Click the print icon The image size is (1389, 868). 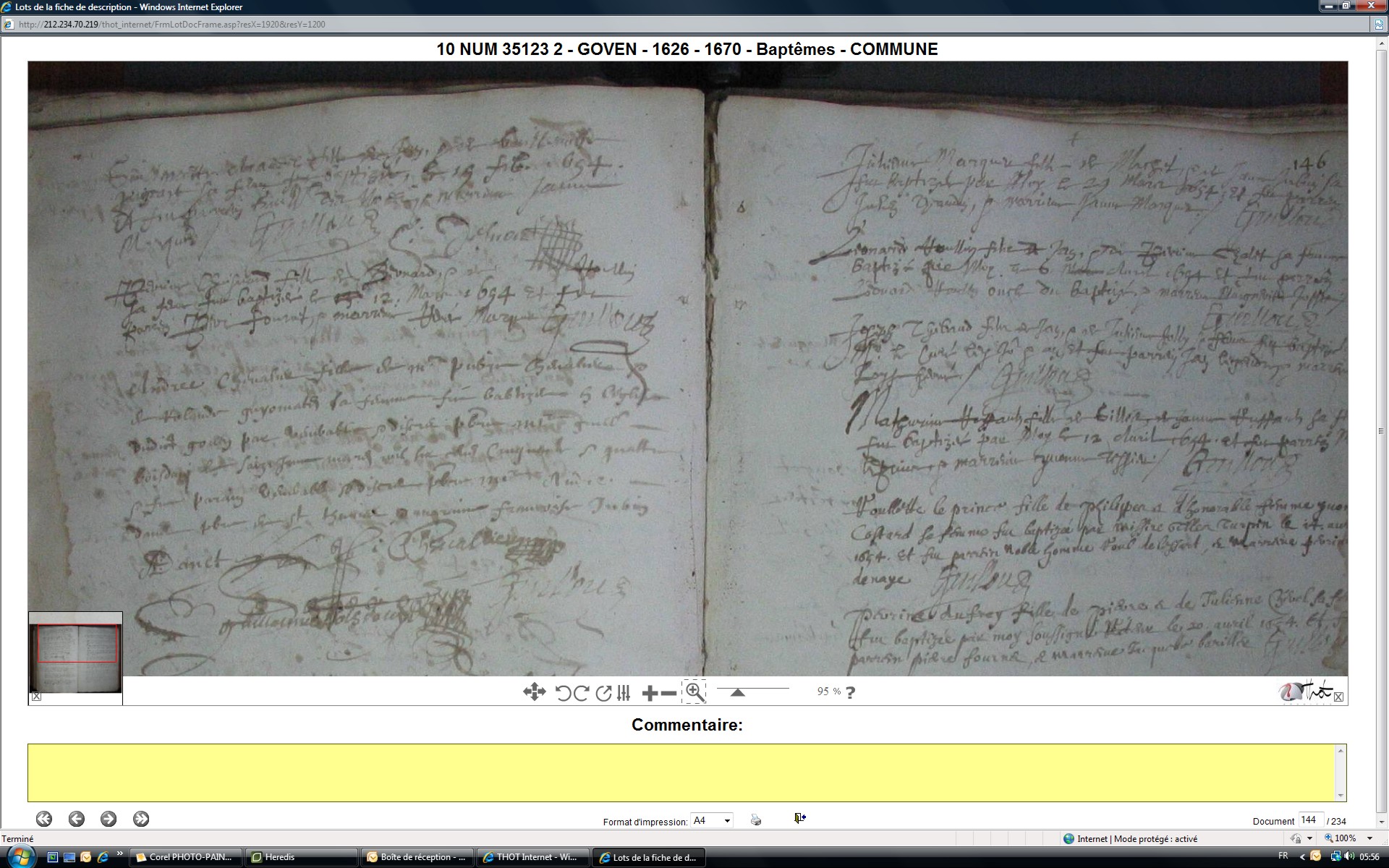(x=756, y=820)
